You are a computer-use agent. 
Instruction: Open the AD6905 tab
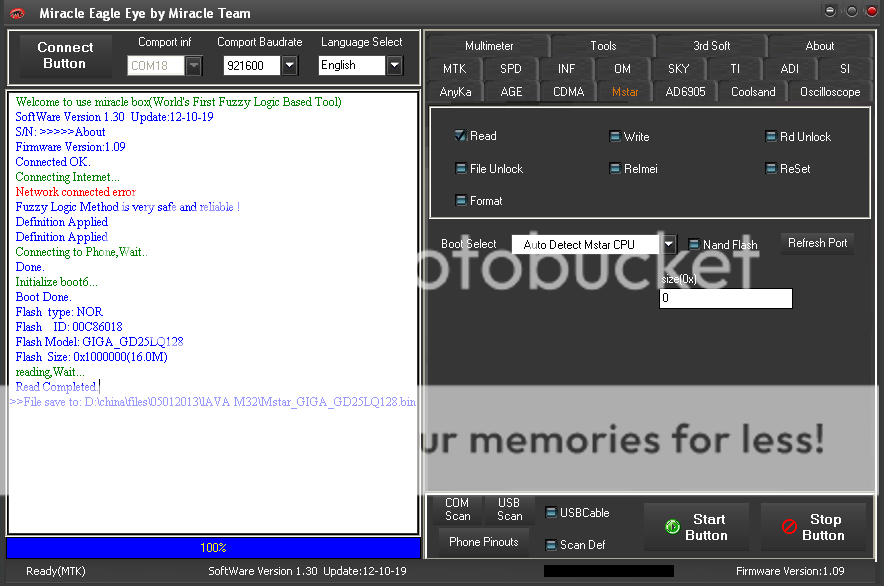pyautogui.click(x=685, y=92)
